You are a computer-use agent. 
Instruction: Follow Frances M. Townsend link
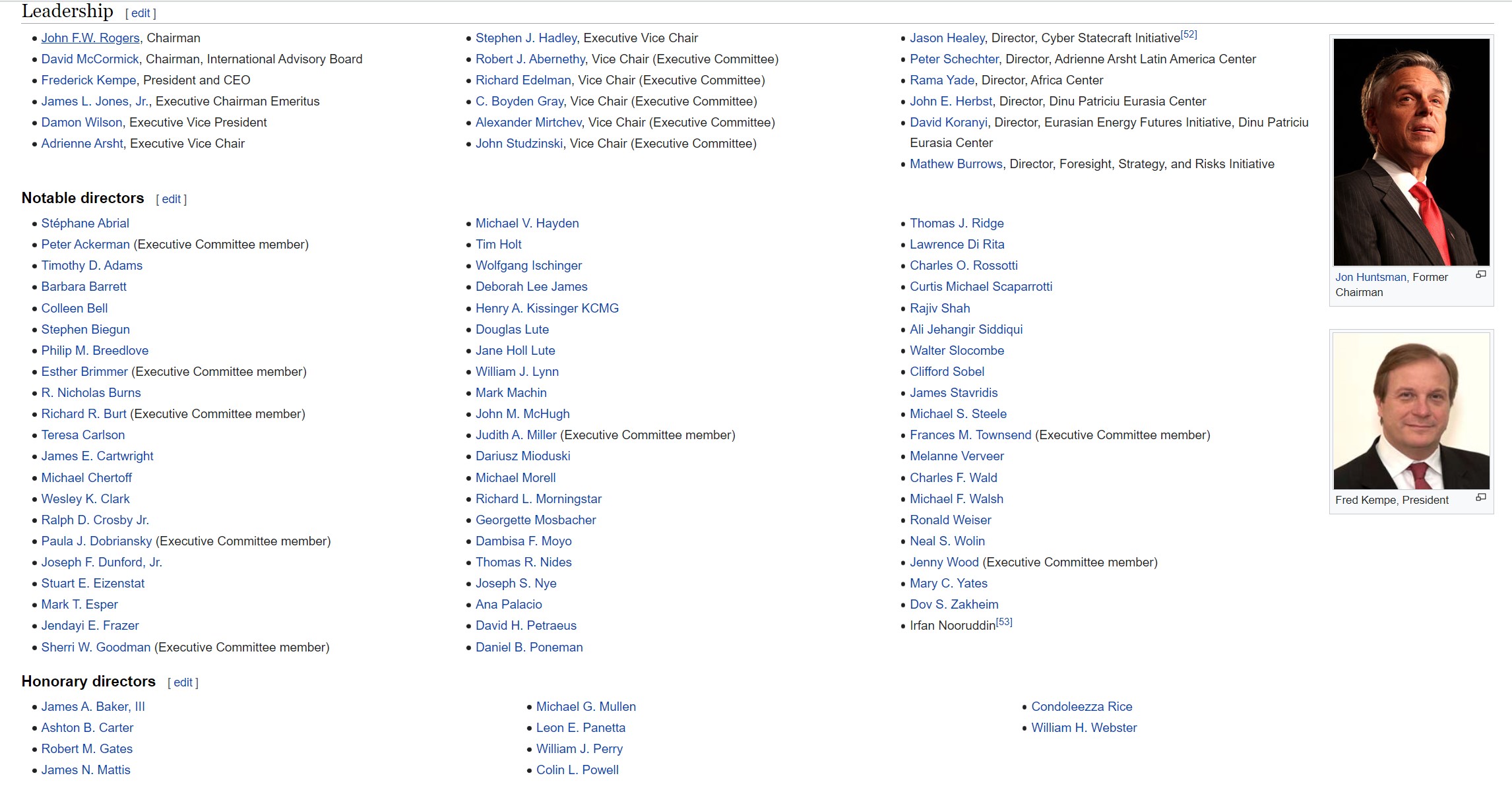click(x=970, y=435)
